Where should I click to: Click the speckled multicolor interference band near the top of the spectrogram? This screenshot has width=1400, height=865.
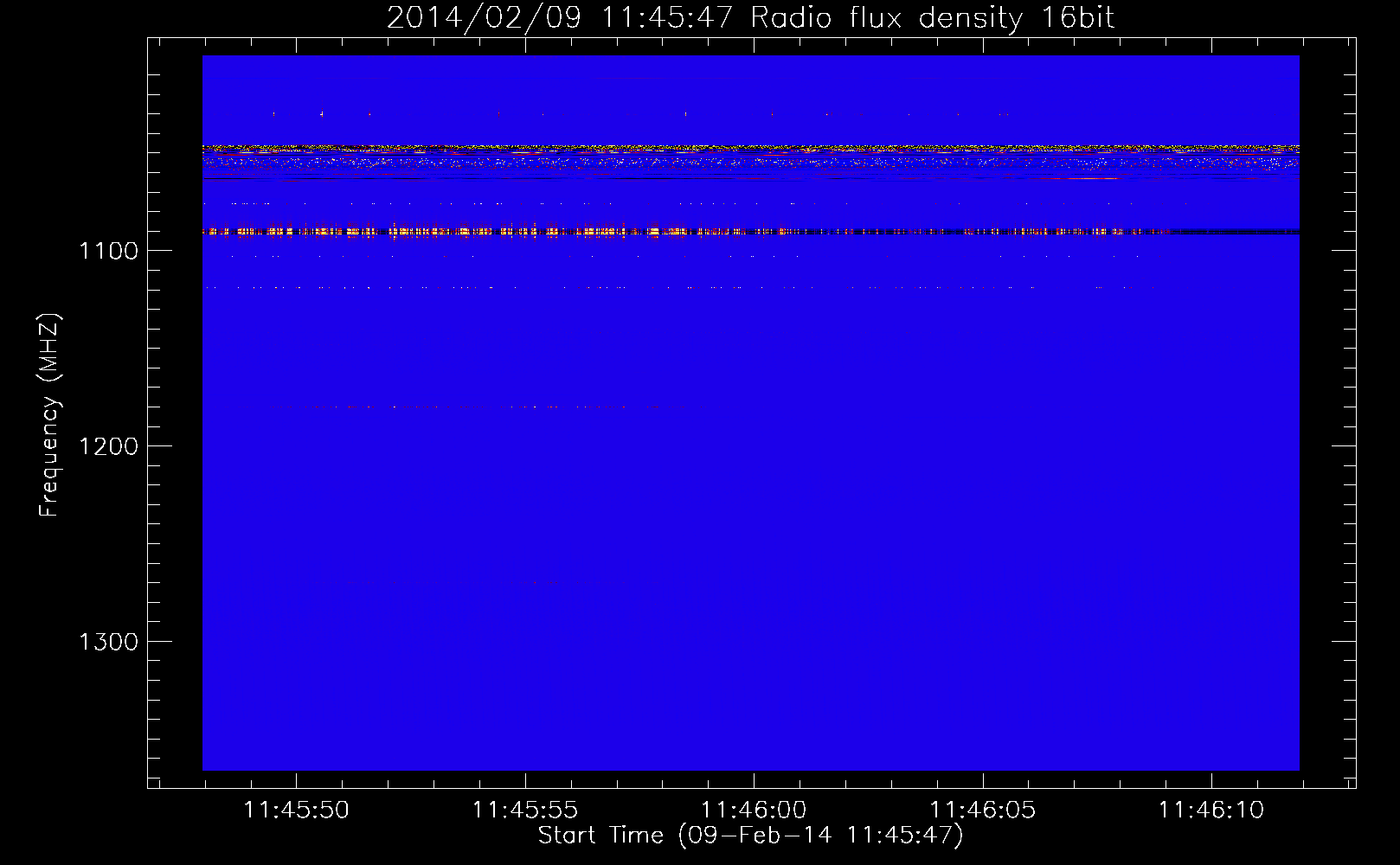(x=750, y=157)
